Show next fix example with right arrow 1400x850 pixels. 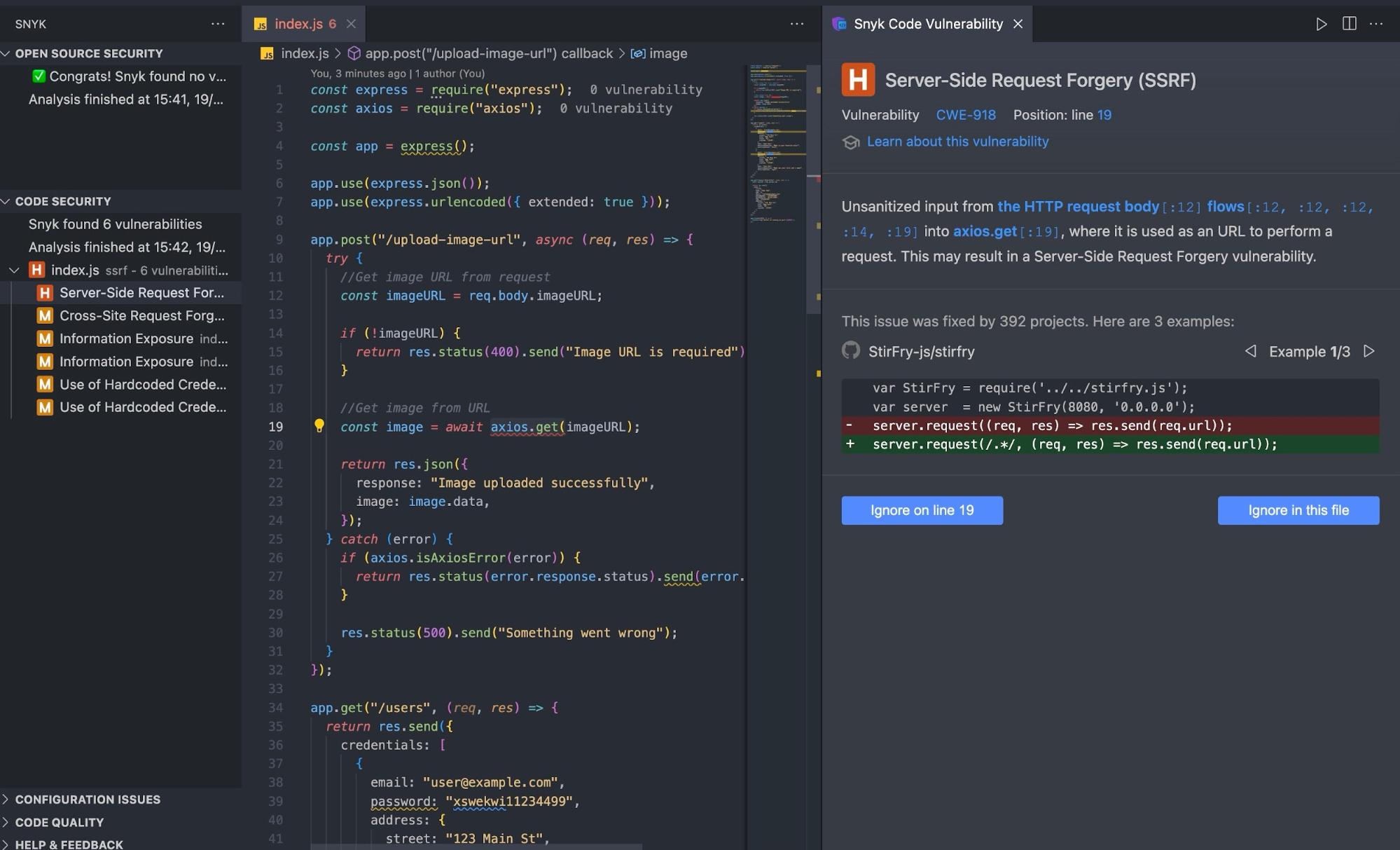(1369, 351)
